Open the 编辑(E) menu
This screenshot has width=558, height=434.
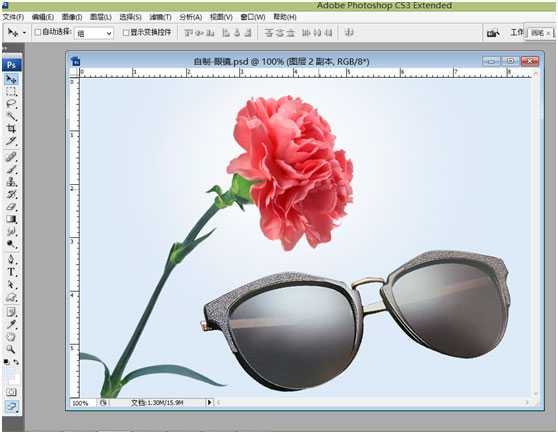43,17
